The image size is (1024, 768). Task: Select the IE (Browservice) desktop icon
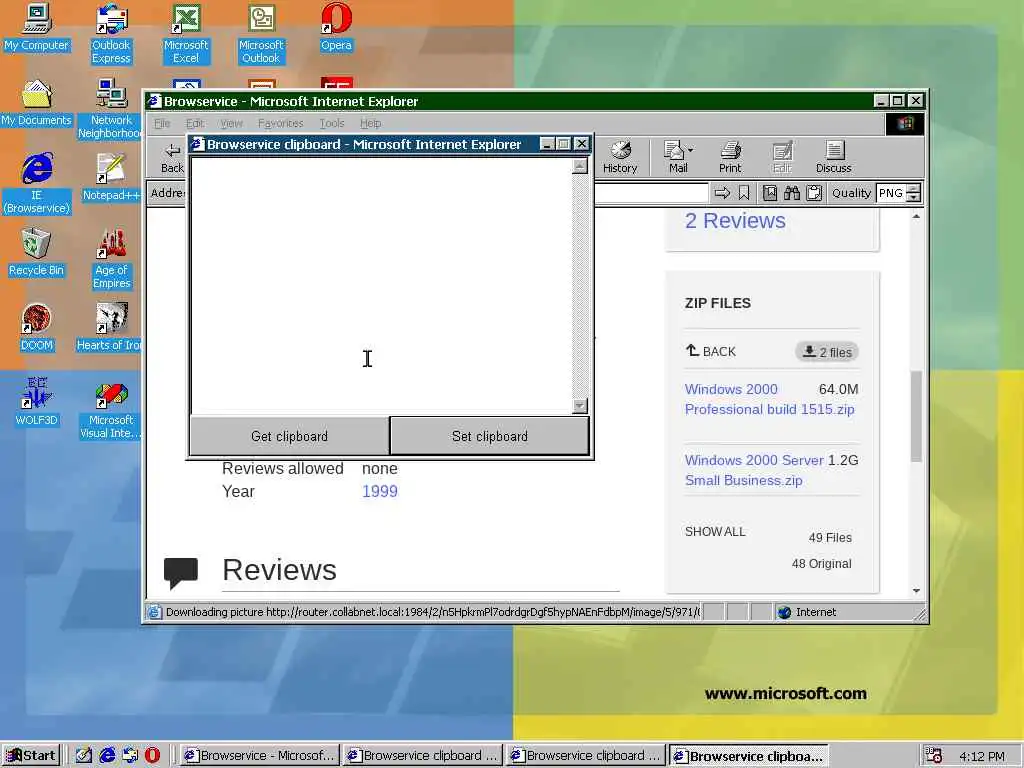coord(37,184)
